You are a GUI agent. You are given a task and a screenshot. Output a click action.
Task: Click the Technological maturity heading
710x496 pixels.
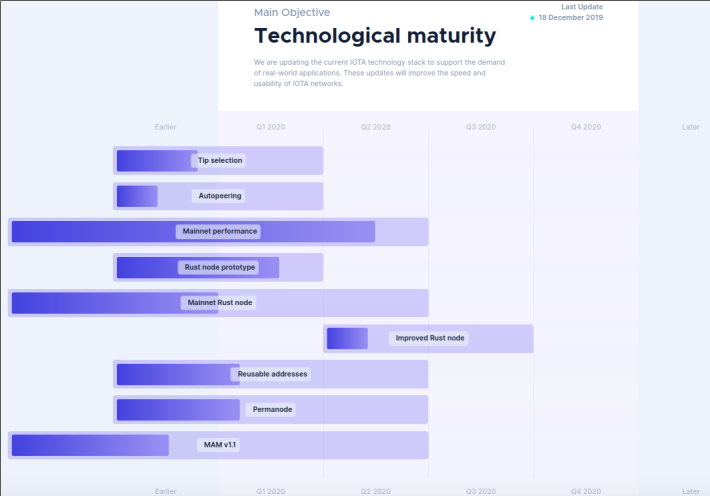coord(375,36)
